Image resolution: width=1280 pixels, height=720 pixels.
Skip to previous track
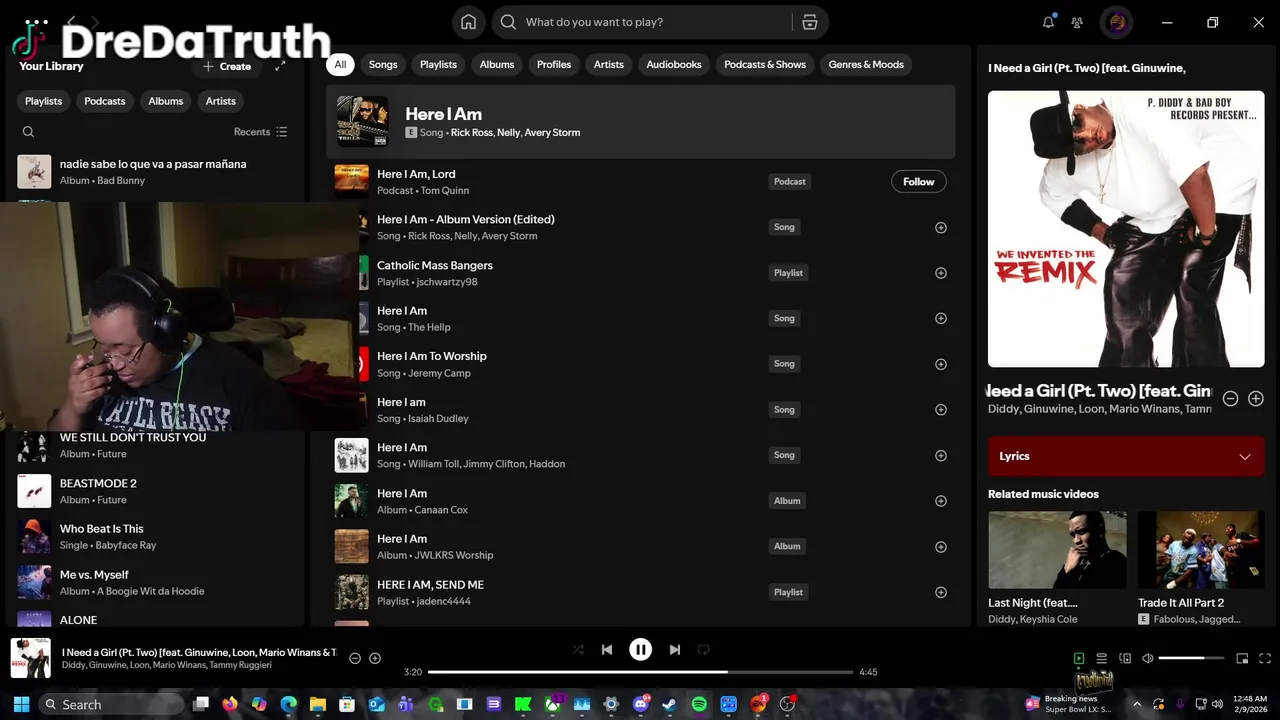click(x=607, y=650)
